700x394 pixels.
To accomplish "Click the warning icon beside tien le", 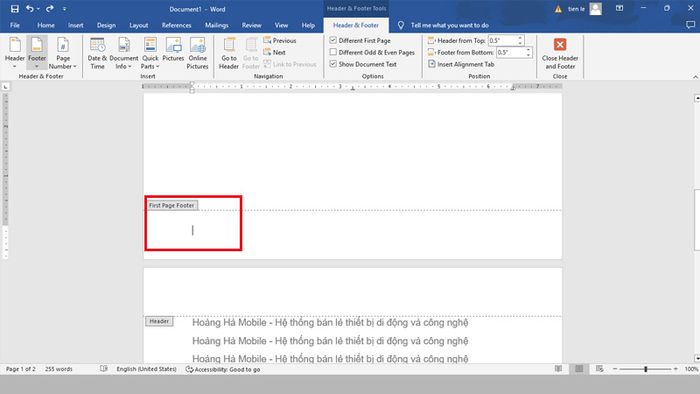I will pyautogui.click(x=558, y=9).
